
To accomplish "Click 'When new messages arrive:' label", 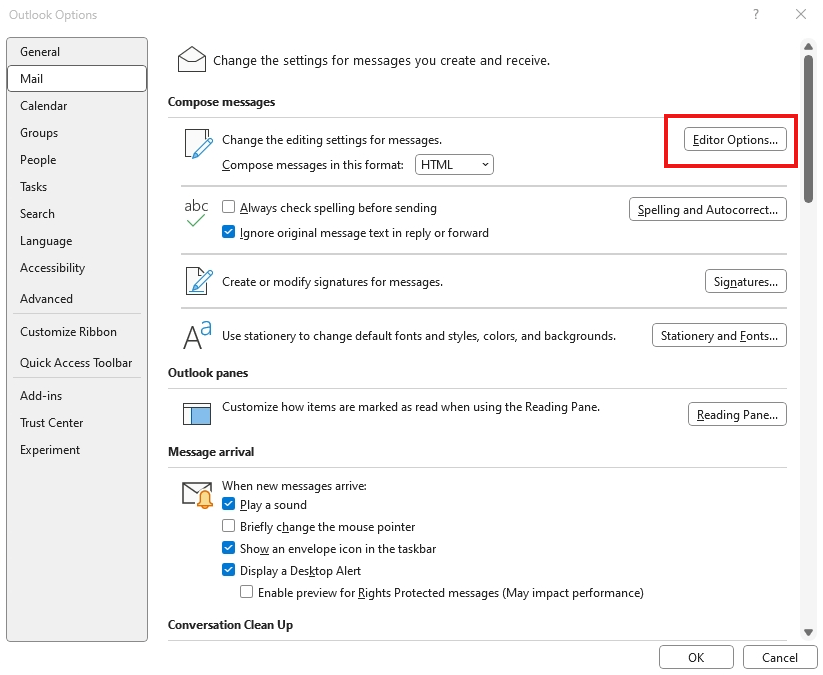I will coord(294,486).
